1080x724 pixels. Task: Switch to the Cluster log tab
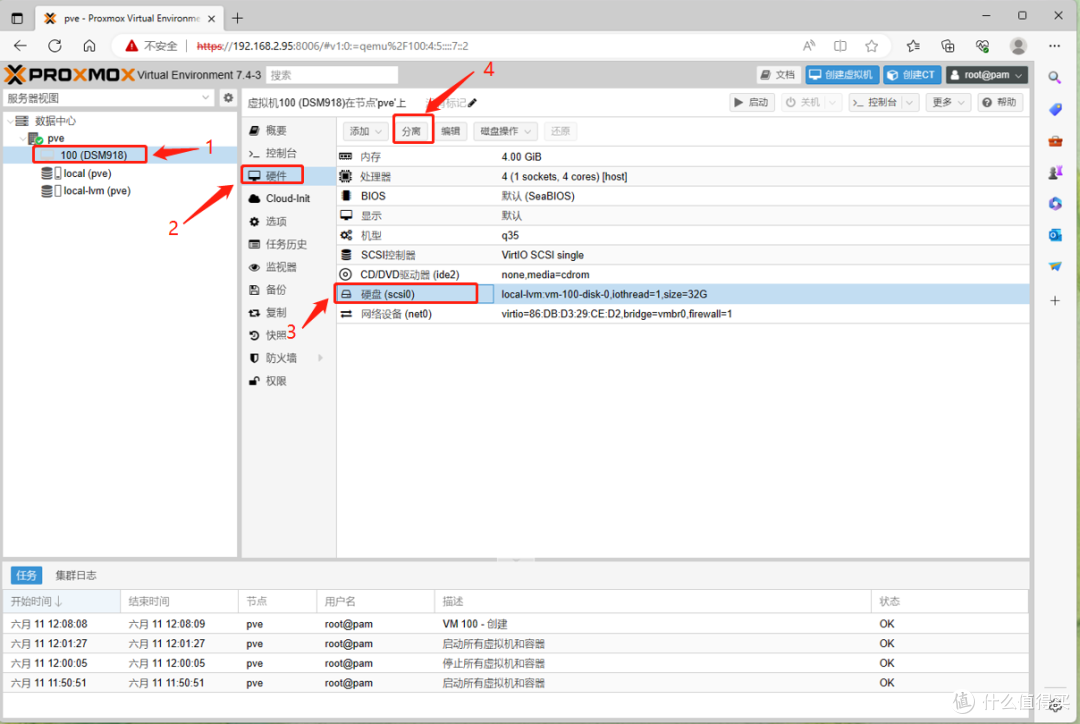coord(76,575)
